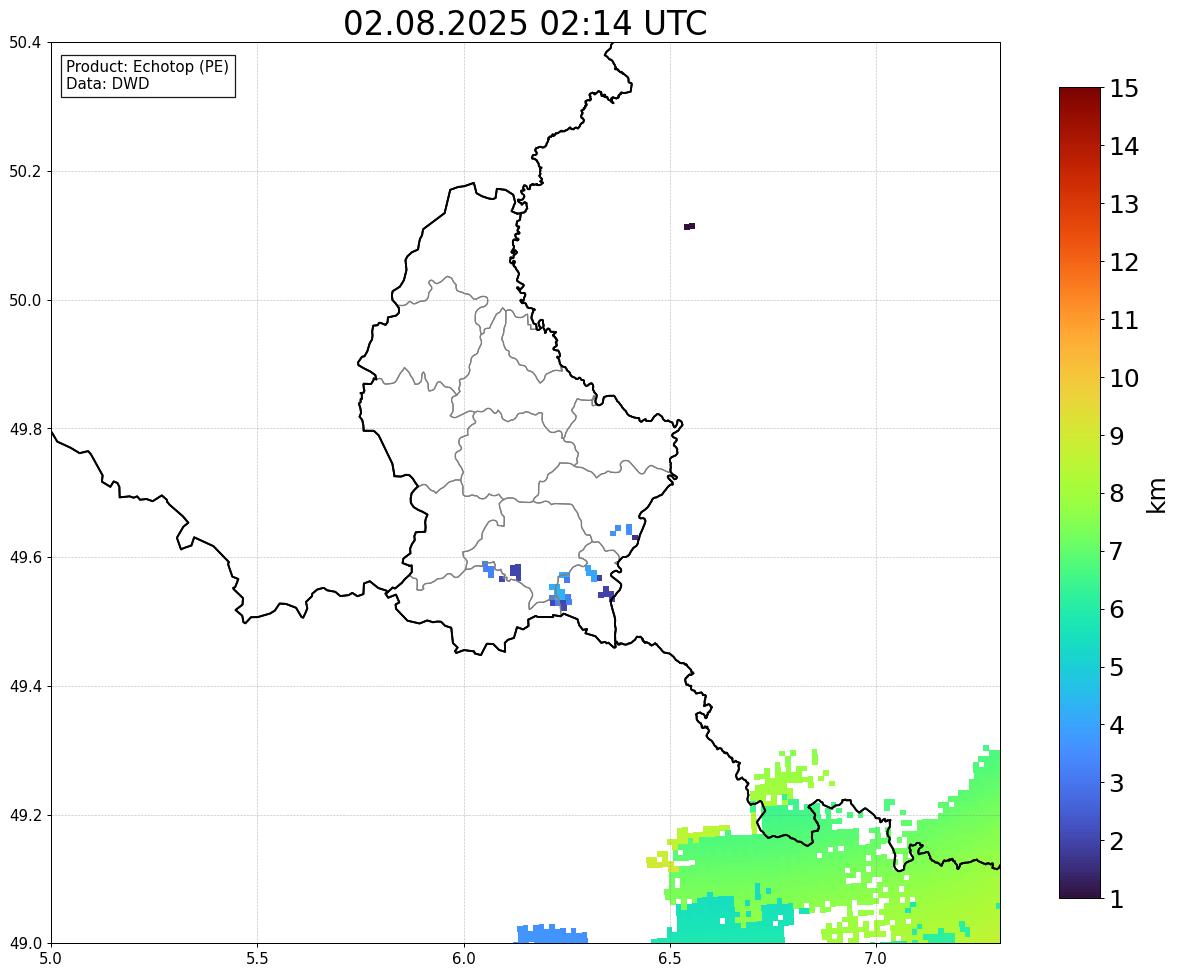This screenshot has width=1178, height=976.
Task: Click the Data: DWD label
Action: 107,83
